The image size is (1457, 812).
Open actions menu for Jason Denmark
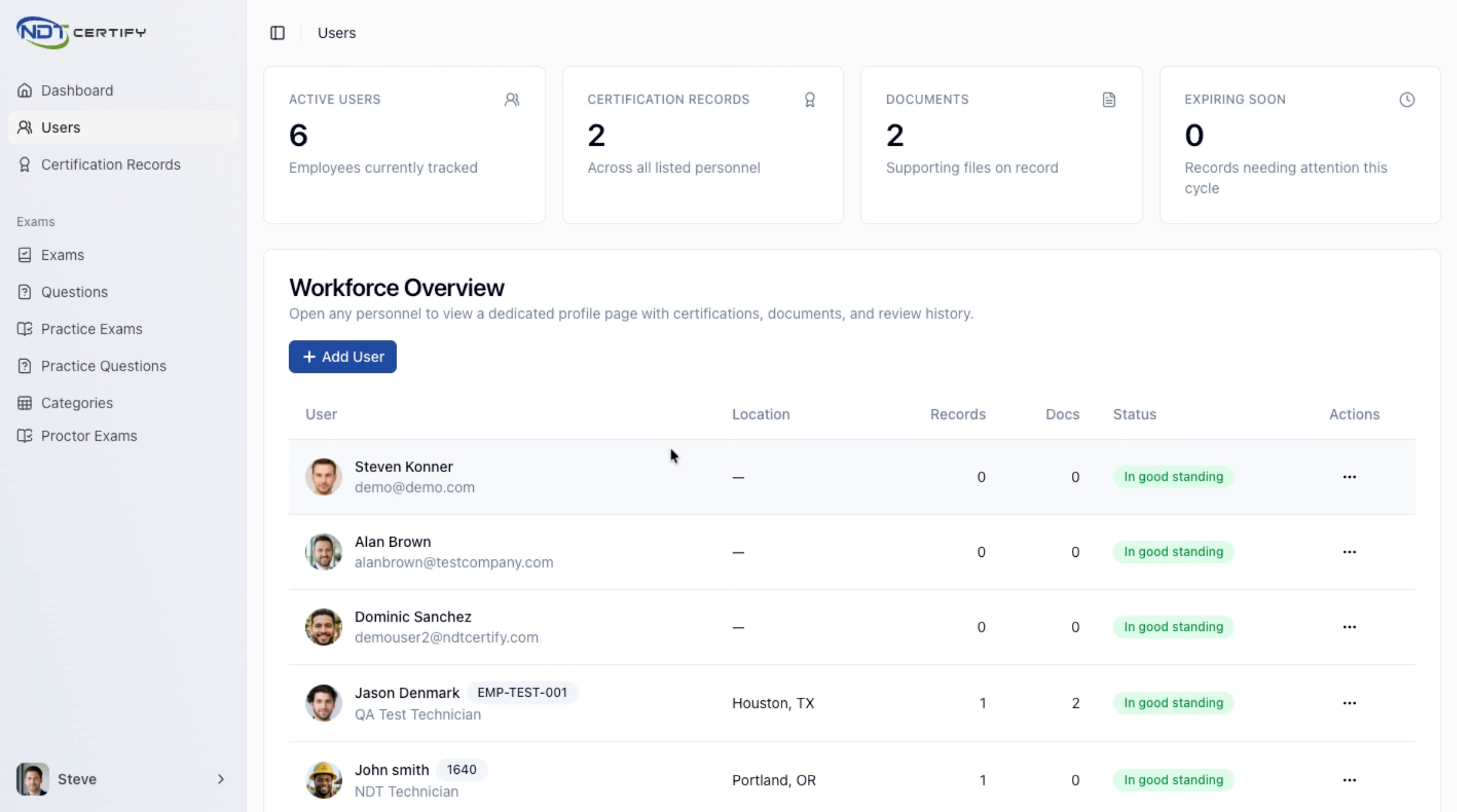(1350, 703)
